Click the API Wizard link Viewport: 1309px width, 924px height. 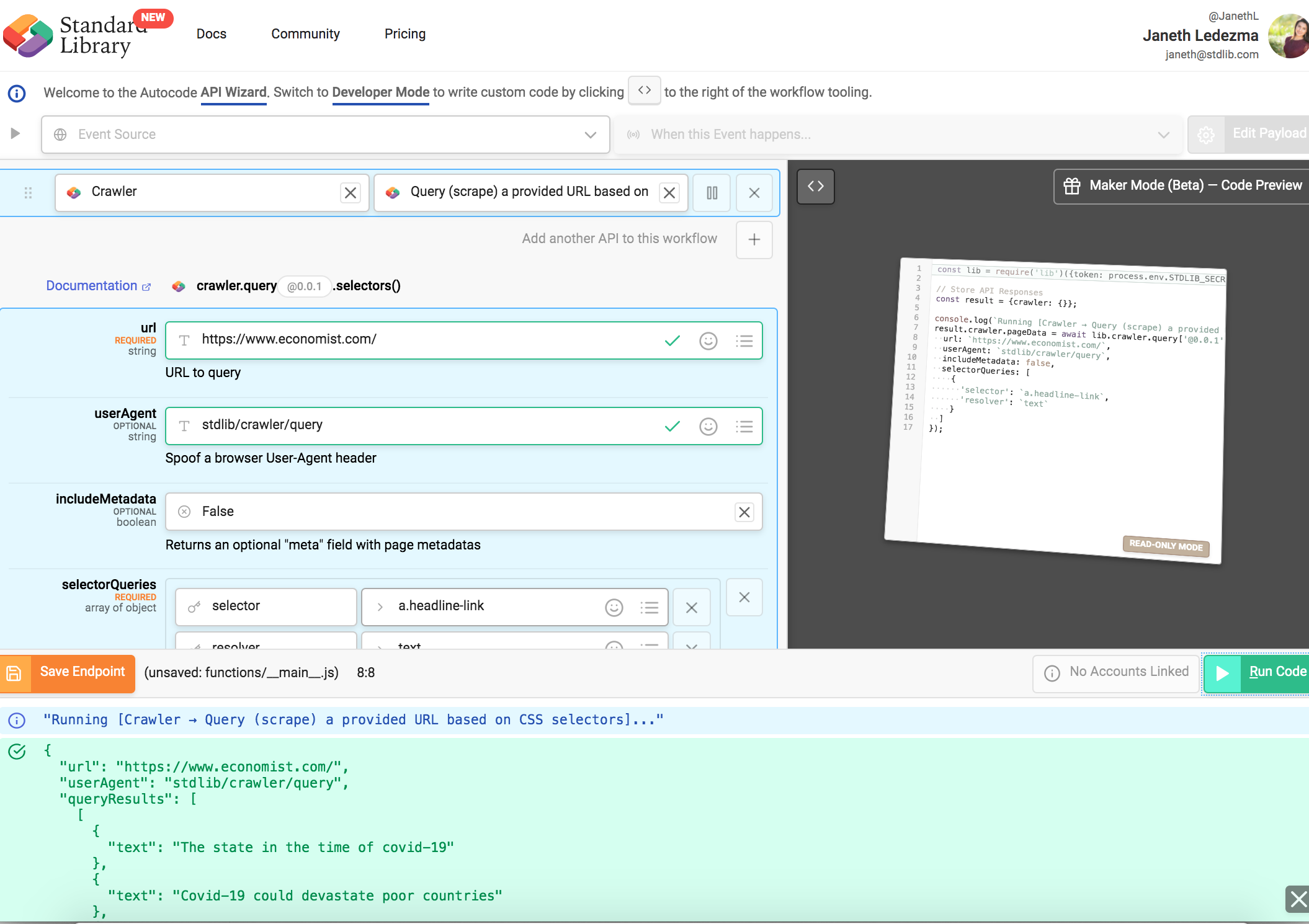(233, 92)
